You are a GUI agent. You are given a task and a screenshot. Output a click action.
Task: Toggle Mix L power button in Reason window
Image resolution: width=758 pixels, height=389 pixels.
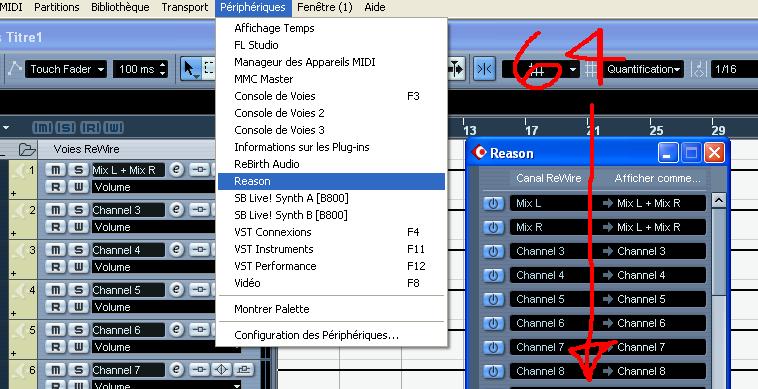[x=493, y=203]
